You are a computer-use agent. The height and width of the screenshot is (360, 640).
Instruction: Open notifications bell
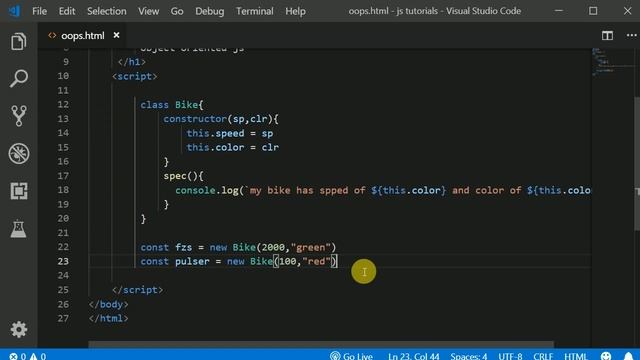629,356
